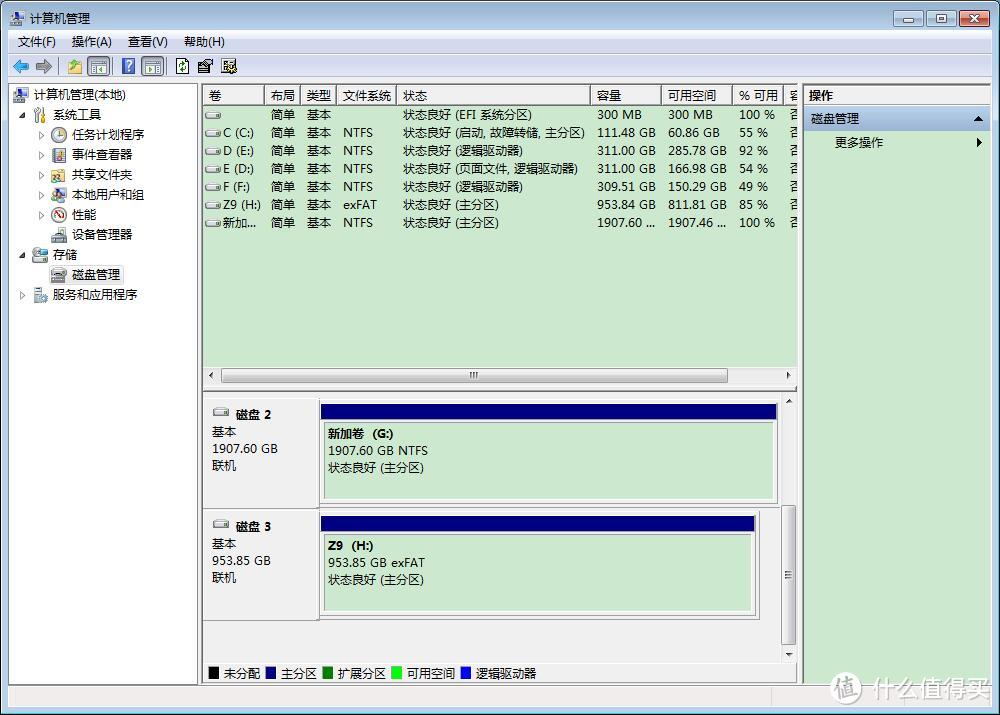1000x715 pixels.
Task: Select the Z9 (H:) partition block
Action: point(538,571)
